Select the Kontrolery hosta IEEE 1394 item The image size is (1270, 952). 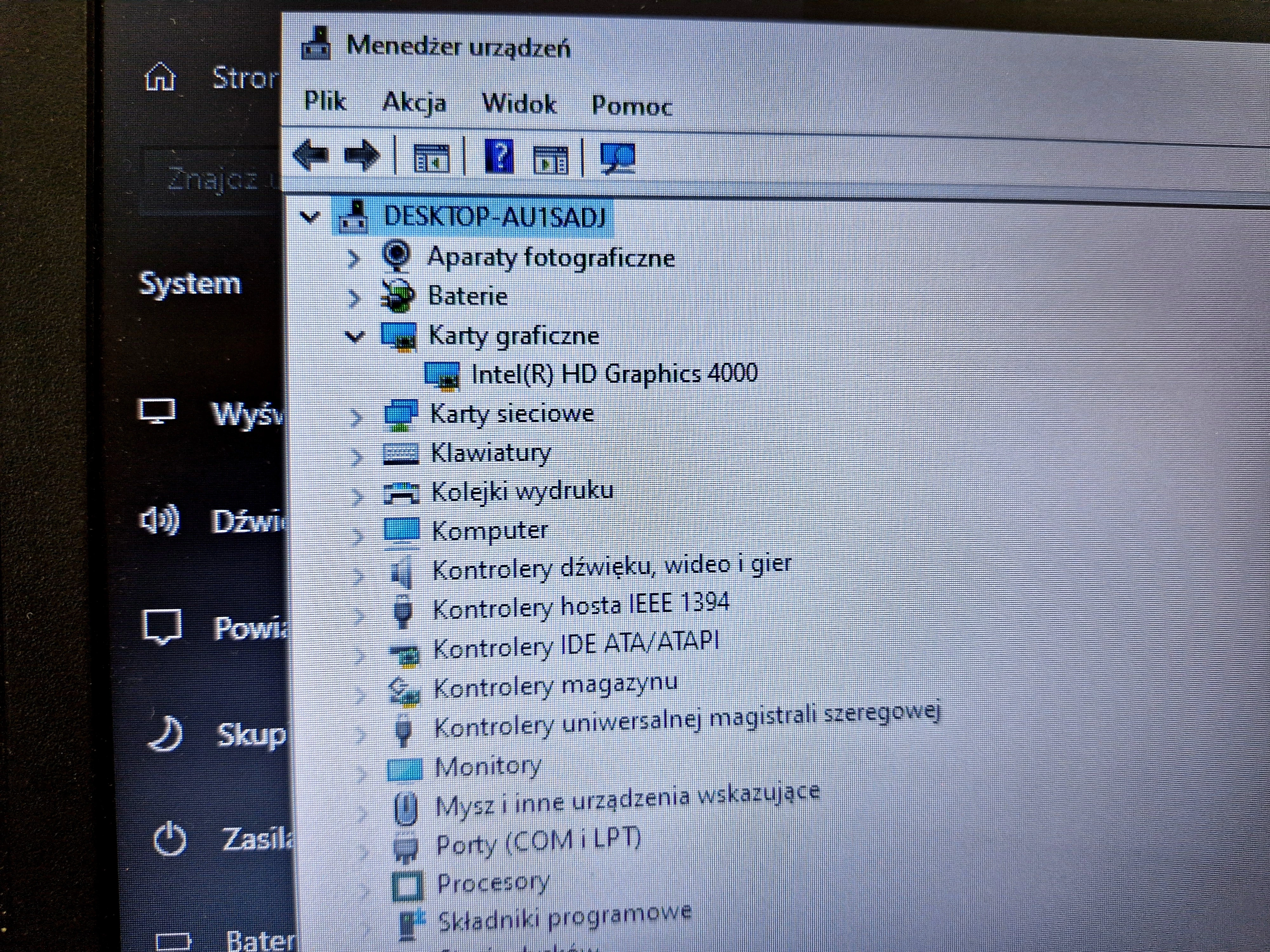click(580, 606)
